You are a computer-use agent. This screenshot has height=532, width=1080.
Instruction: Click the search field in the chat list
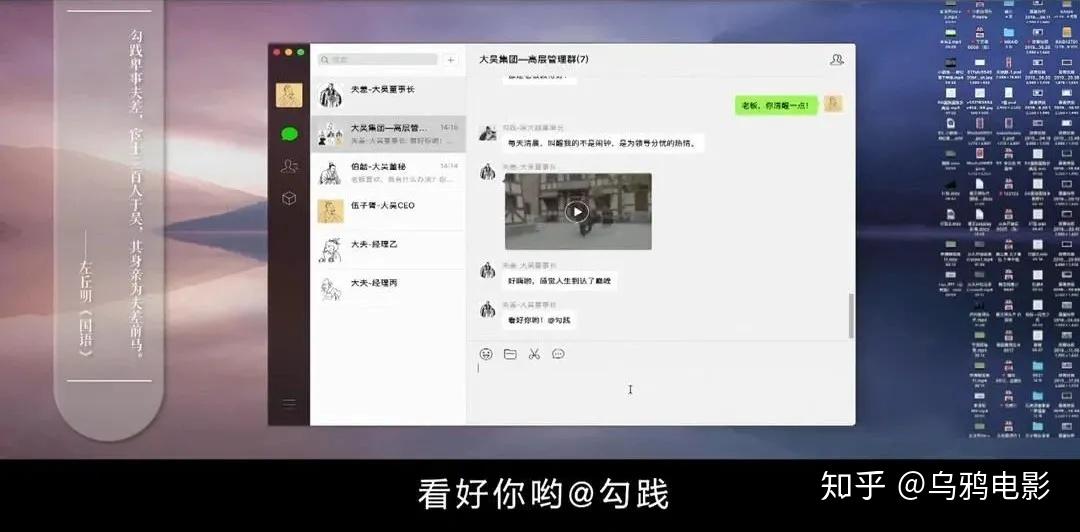click(378, 60)
